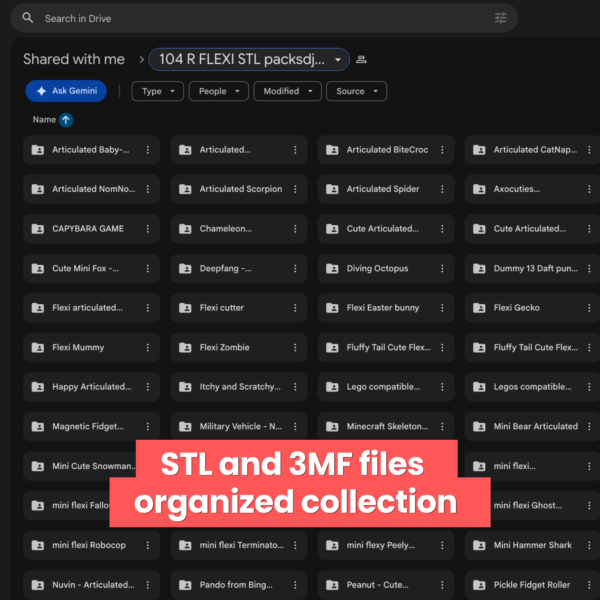Image resolution: width=600 pixels, height=600 pixels.
Task: Open more actions for Articulated Scorpion
Action: click(x=295, y=189)
